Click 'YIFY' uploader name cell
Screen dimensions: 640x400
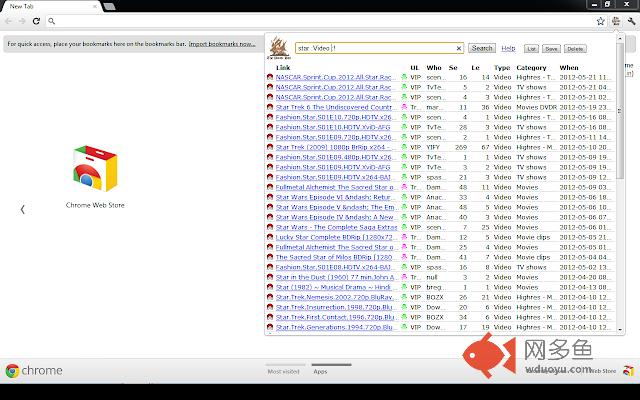[x=433, y=147]
